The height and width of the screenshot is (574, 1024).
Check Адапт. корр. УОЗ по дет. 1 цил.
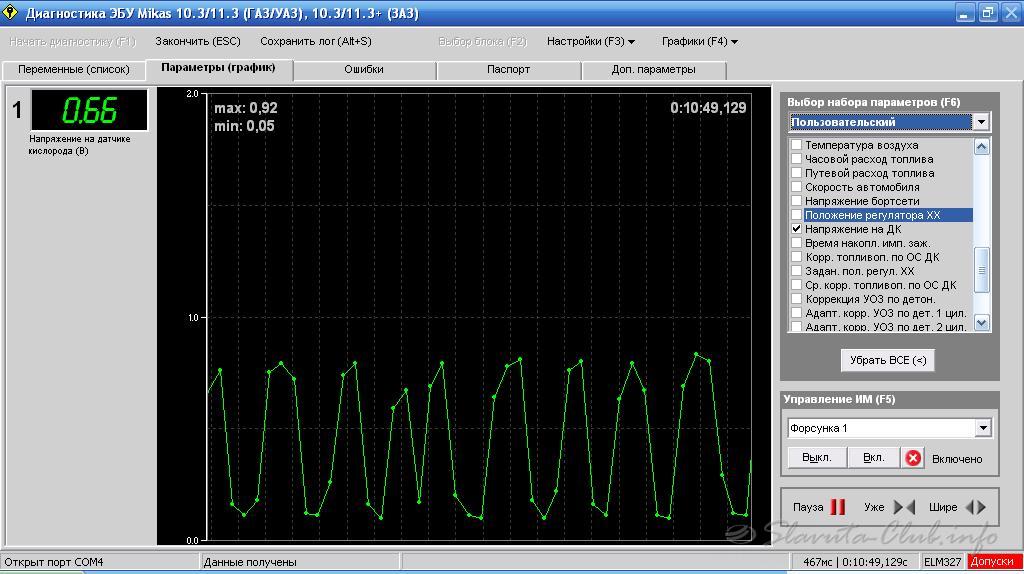click(x=796, y=313)
